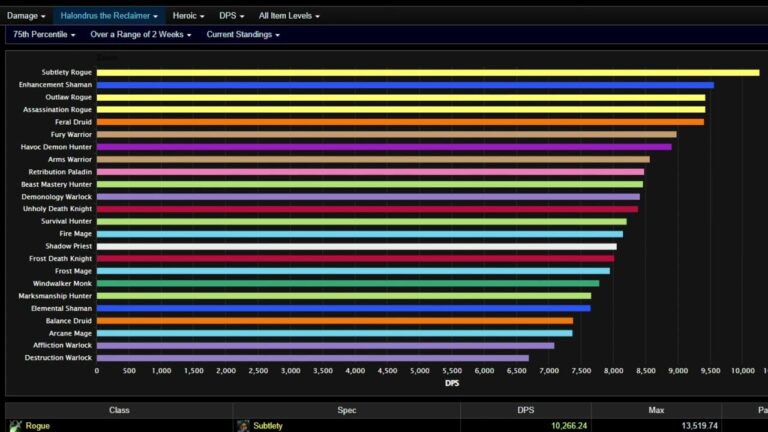The image size is (768, 432).
Task: Click the Rogue class icon in table
Action: click(x=16, y=426)
